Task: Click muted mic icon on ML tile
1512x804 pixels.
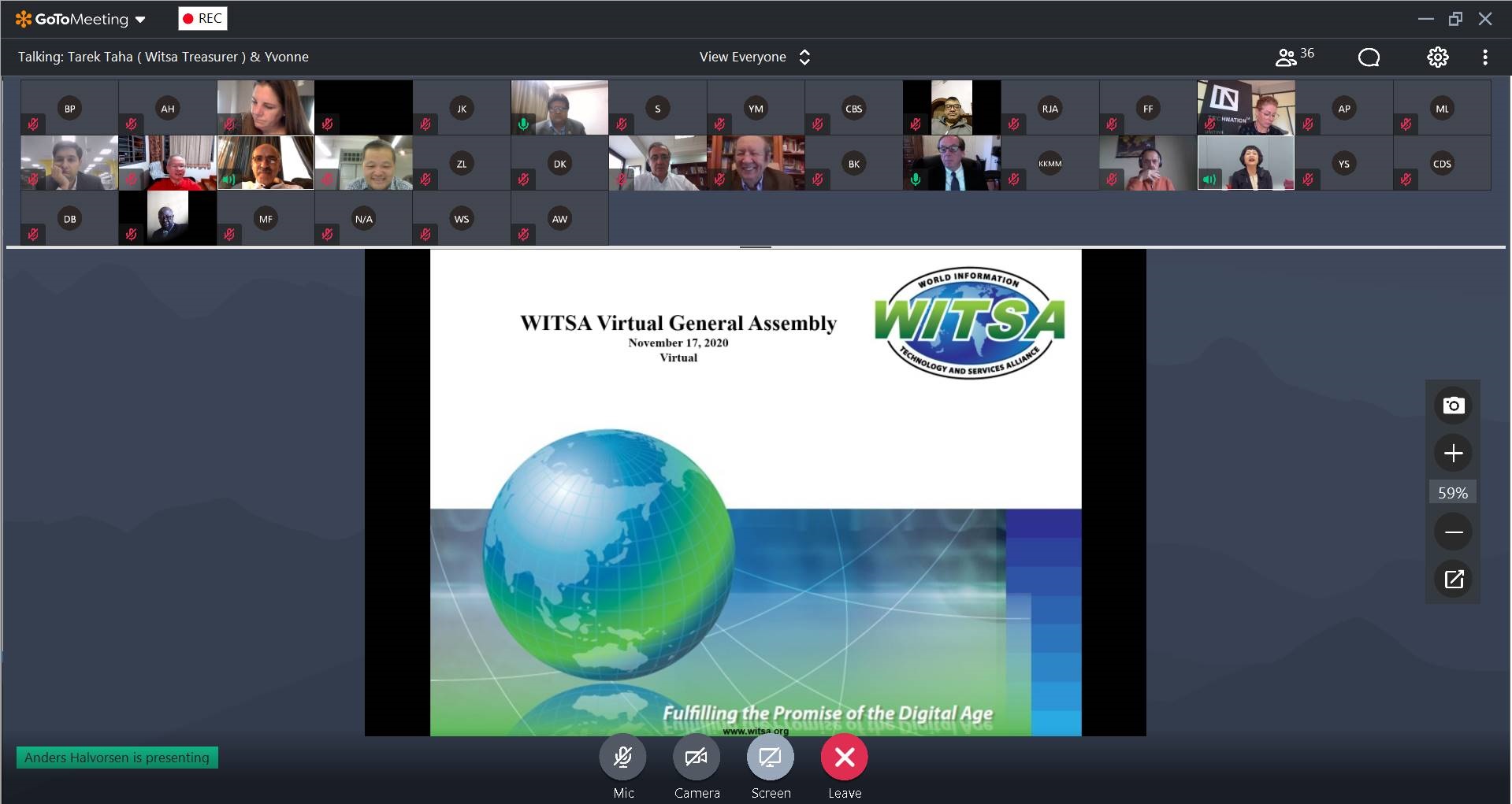Action: pyautogui.click(x=1406, y=124)
